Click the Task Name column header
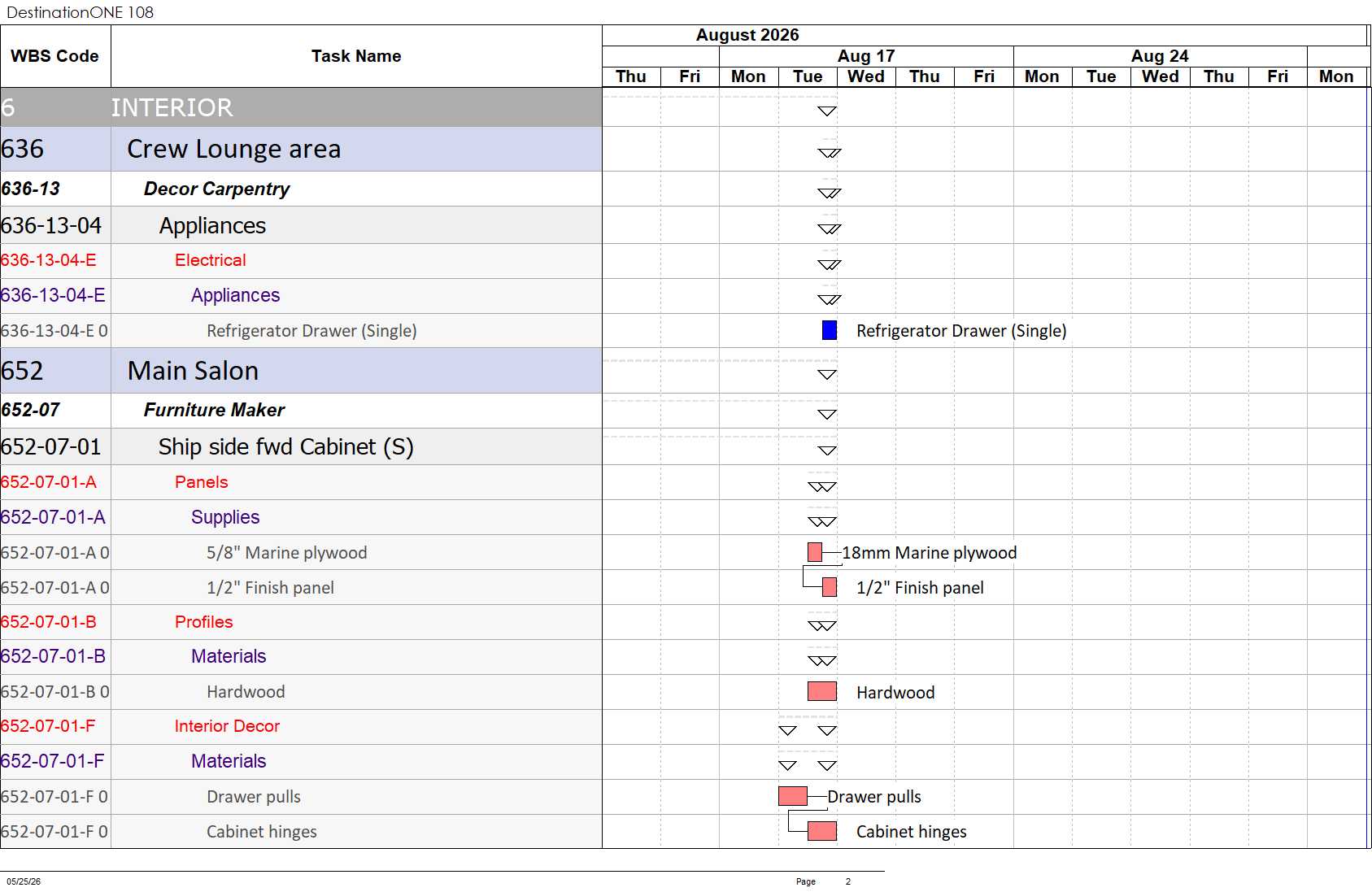The height and width of the screenshot is (892, 1372). (356, 56)
